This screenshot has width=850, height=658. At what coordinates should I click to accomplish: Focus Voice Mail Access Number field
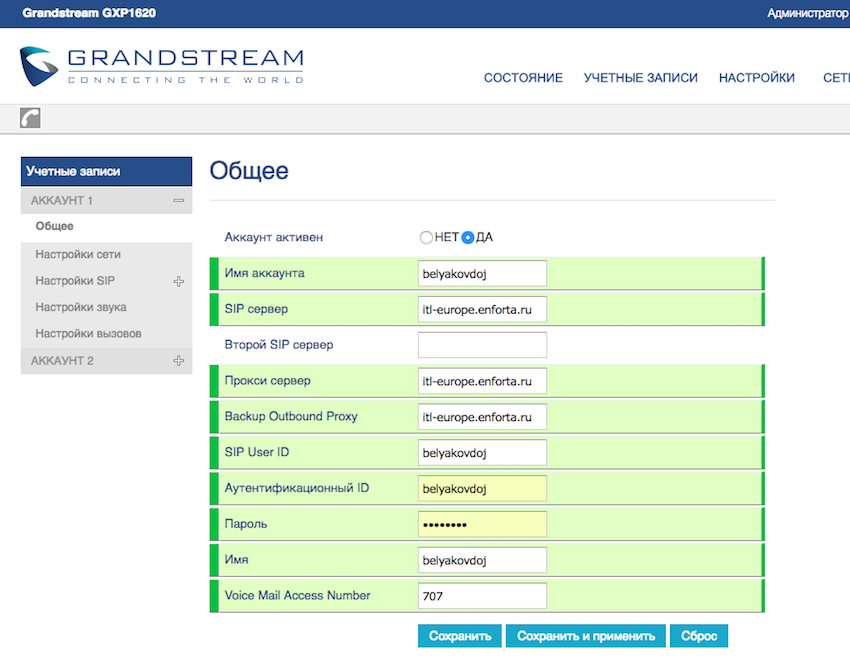tap(482, 596)
